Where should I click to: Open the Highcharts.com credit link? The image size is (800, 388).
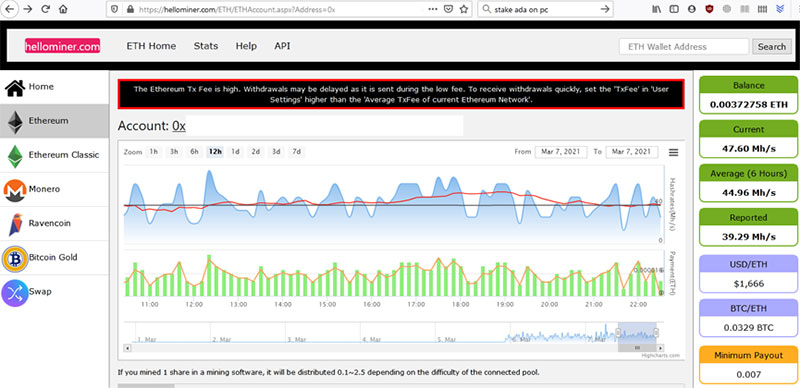click(x=661, y=356)
